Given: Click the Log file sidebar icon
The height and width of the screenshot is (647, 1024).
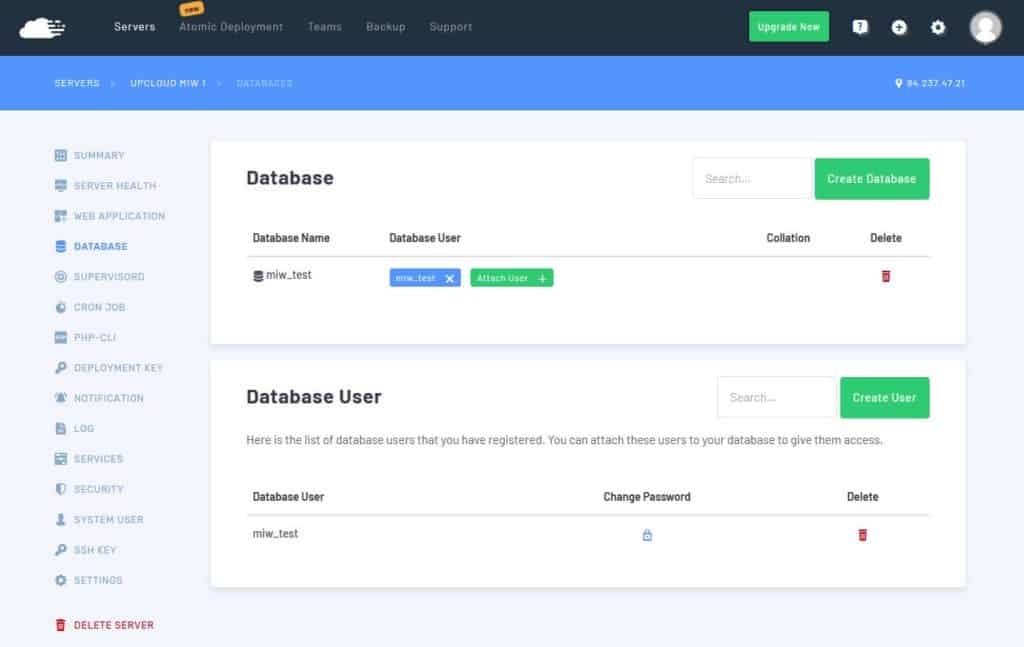Looking at the screenshot, I should [x=61, y=428].
